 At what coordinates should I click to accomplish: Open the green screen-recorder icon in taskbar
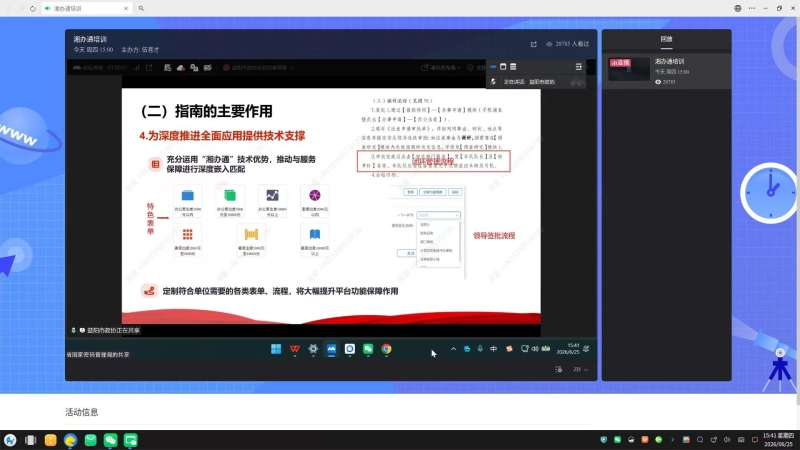[131, 440]
